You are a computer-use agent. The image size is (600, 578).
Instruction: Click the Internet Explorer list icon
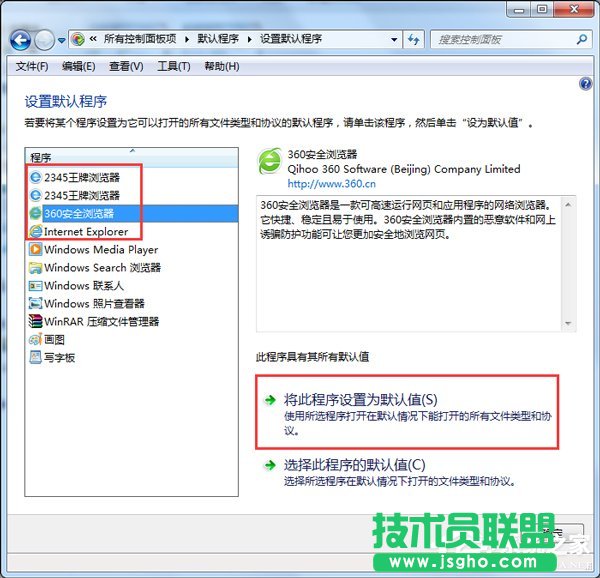pos(36,231)
